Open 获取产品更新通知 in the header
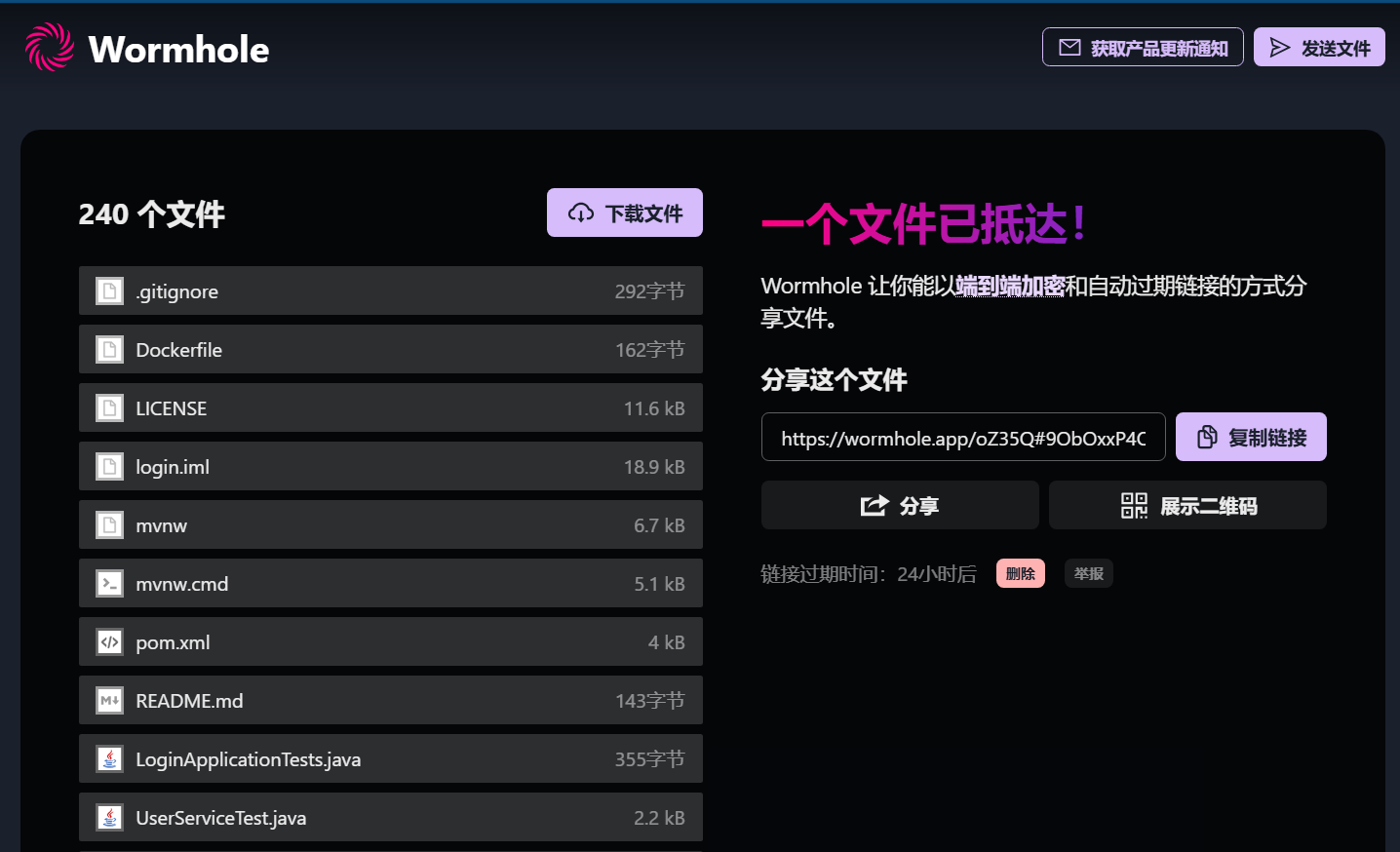Image resolution: width=1400 pixels, height=852 pixels. pyautogui.click(x=1142, y=47)
